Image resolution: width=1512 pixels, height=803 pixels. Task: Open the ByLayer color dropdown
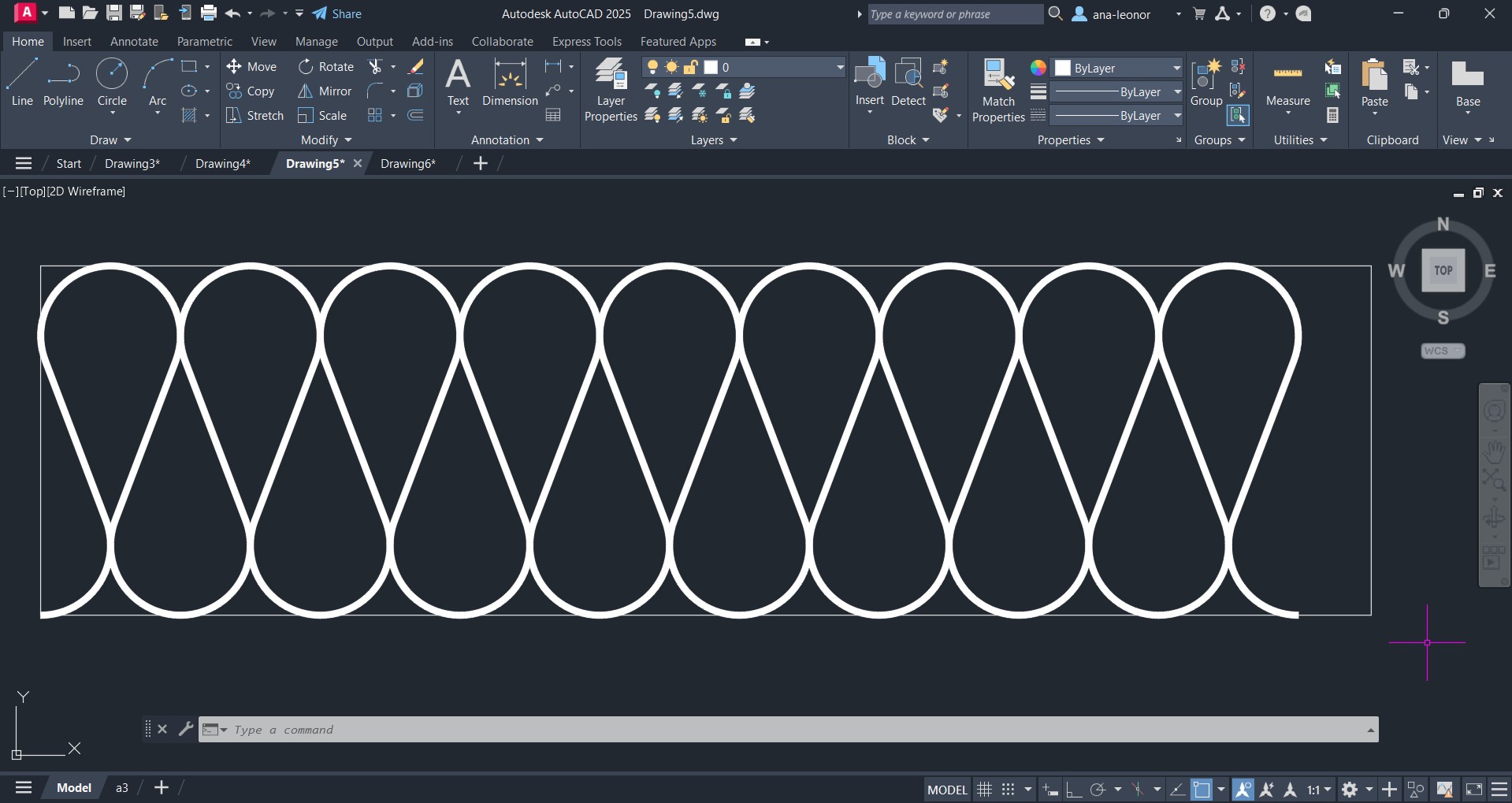pyautogui.click(x=1176, y=68)
